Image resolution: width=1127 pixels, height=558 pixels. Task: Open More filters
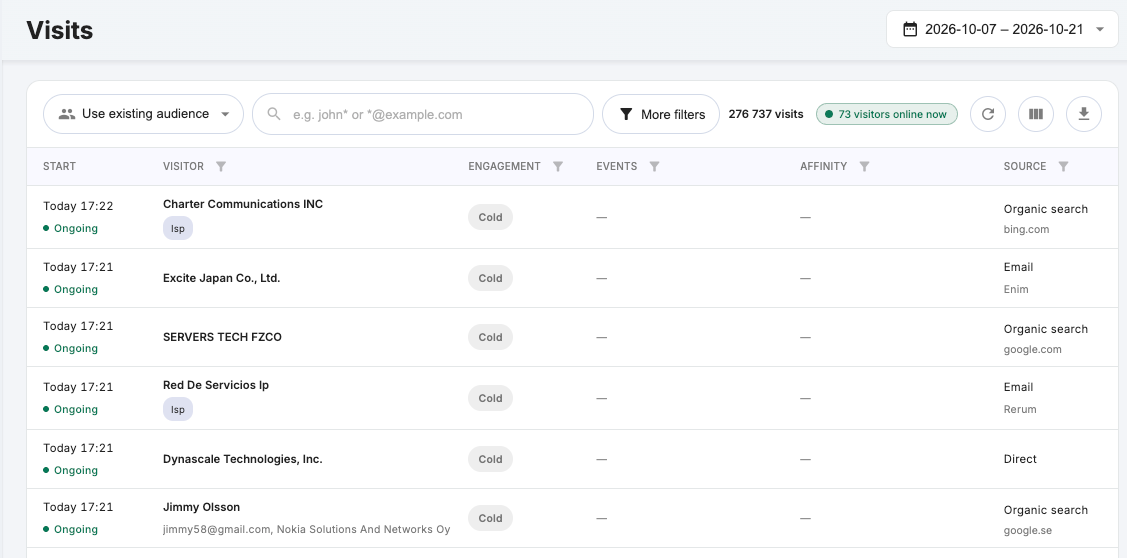pos(661,114)
